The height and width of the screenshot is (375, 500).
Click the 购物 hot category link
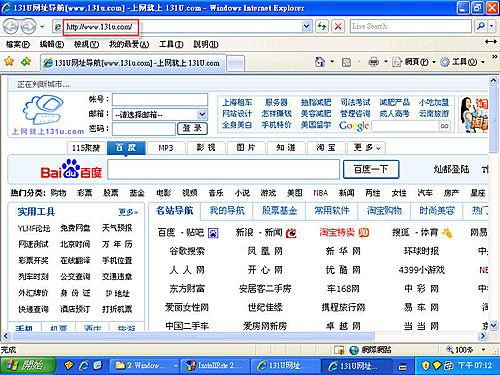(58, 193)
